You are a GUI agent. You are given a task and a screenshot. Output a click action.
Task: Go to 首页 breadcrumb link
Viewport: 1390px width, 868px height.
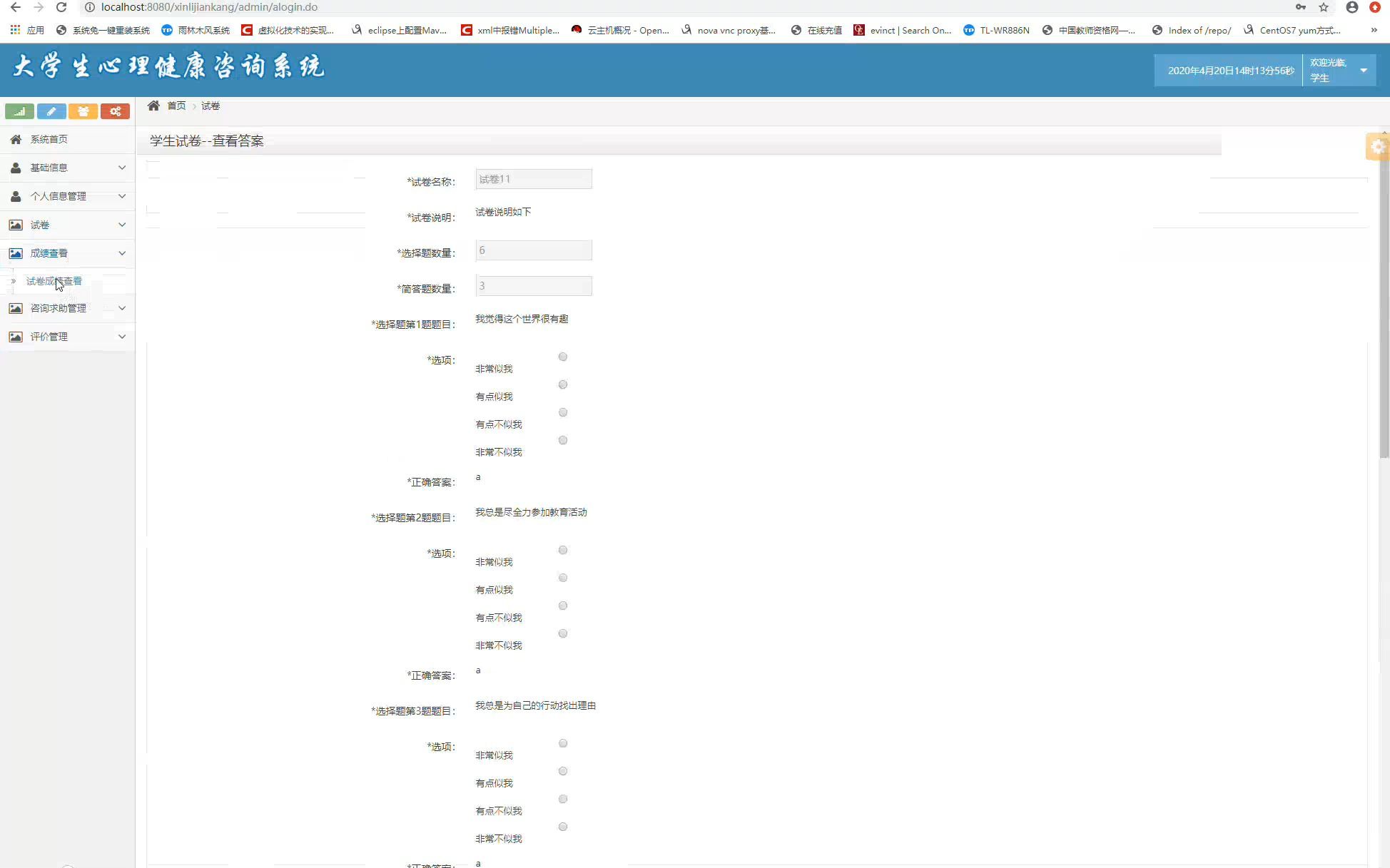(176, 106)
